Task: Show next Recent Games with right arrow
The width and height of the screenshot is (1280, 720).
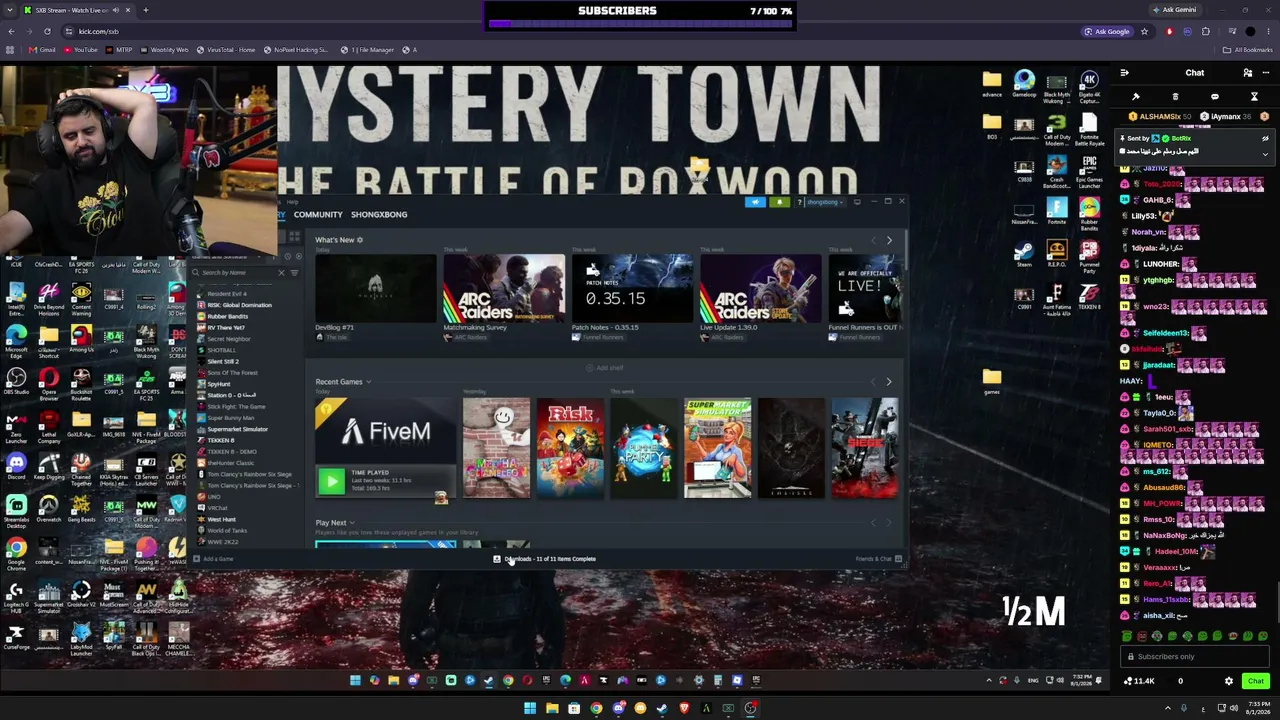Action: coord(889,382)
